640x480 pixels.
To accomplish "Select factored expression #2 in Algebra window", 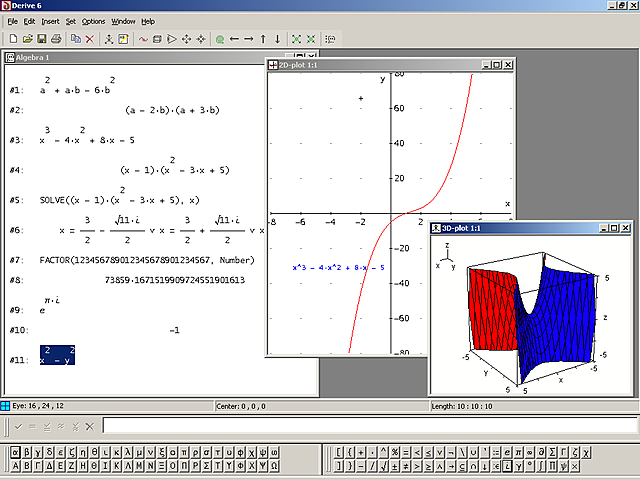I will pos(172,110).
